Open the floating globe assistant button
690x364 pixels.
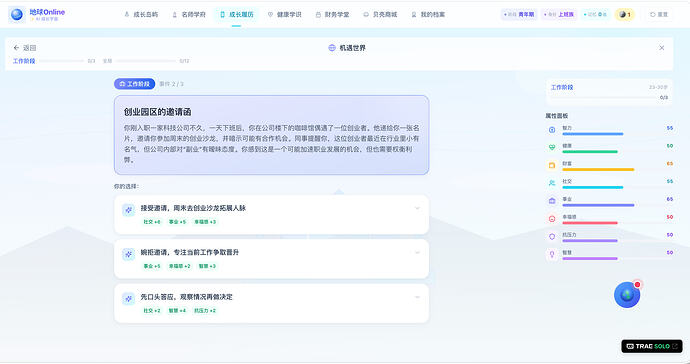[627, 294]
